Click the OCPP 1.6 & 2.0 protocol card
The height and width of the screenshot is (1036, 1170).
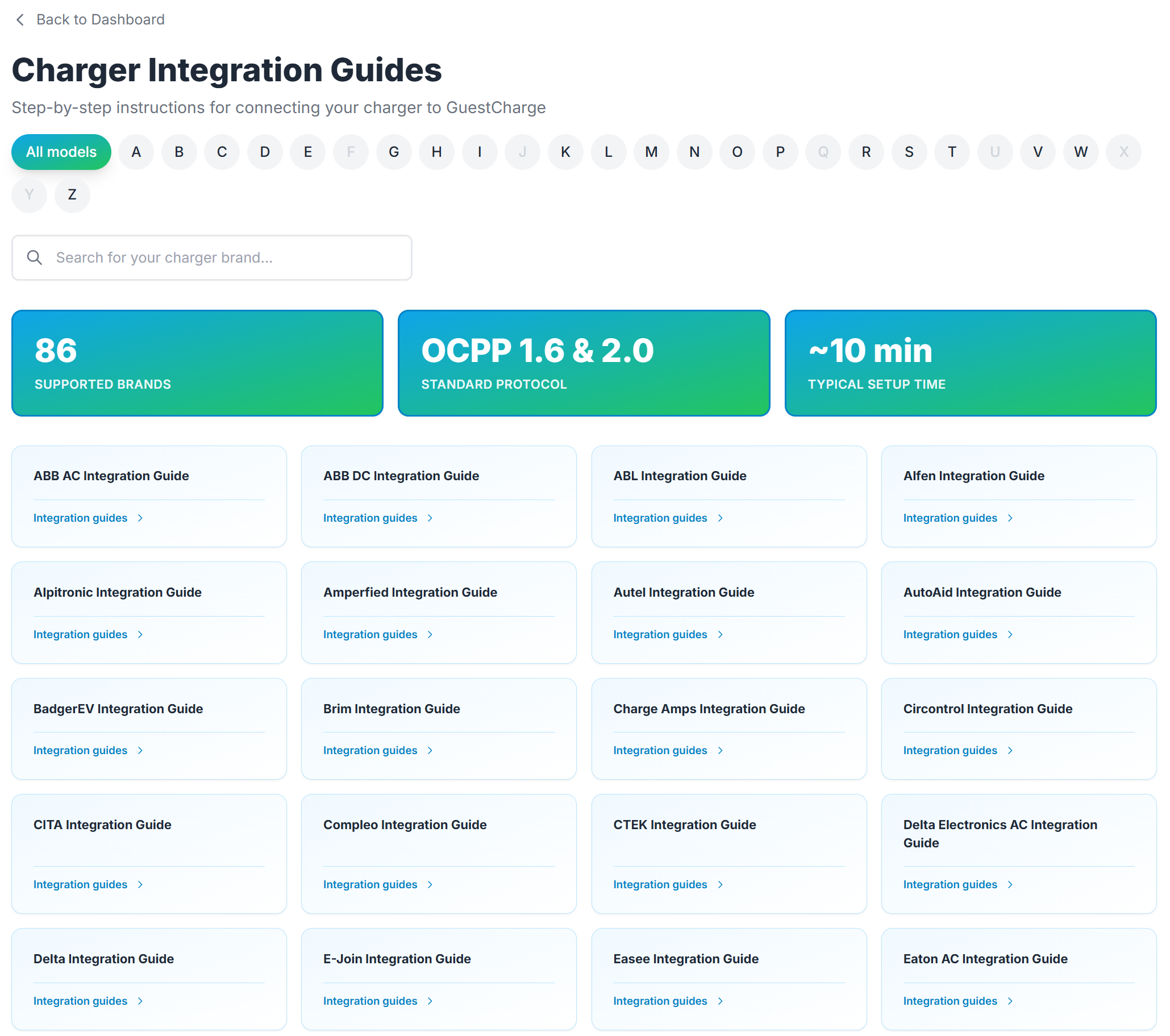(584, 363)
